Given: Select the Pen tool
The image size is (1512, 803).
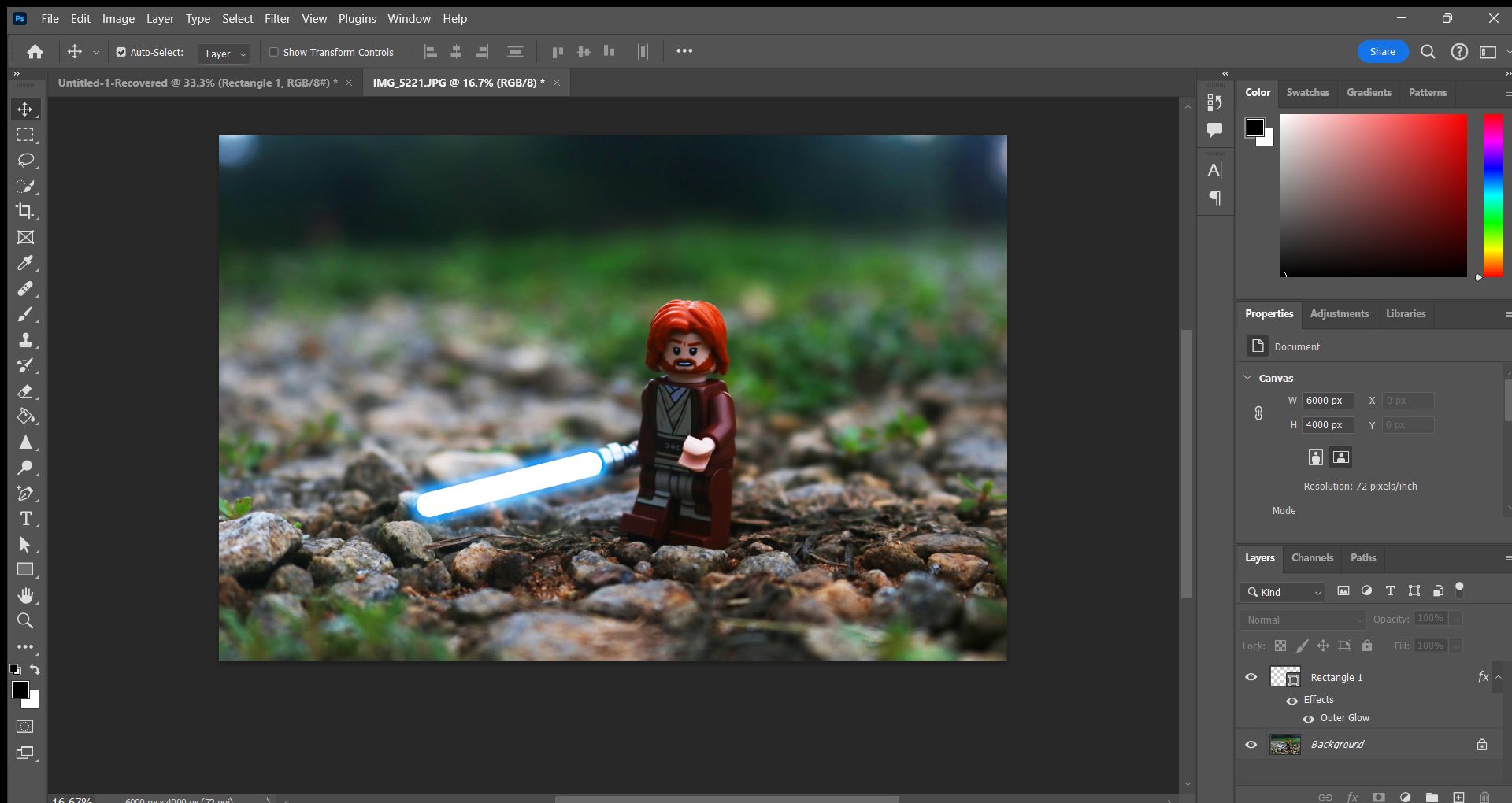Looking at the screenshot, I should point(25,494).
